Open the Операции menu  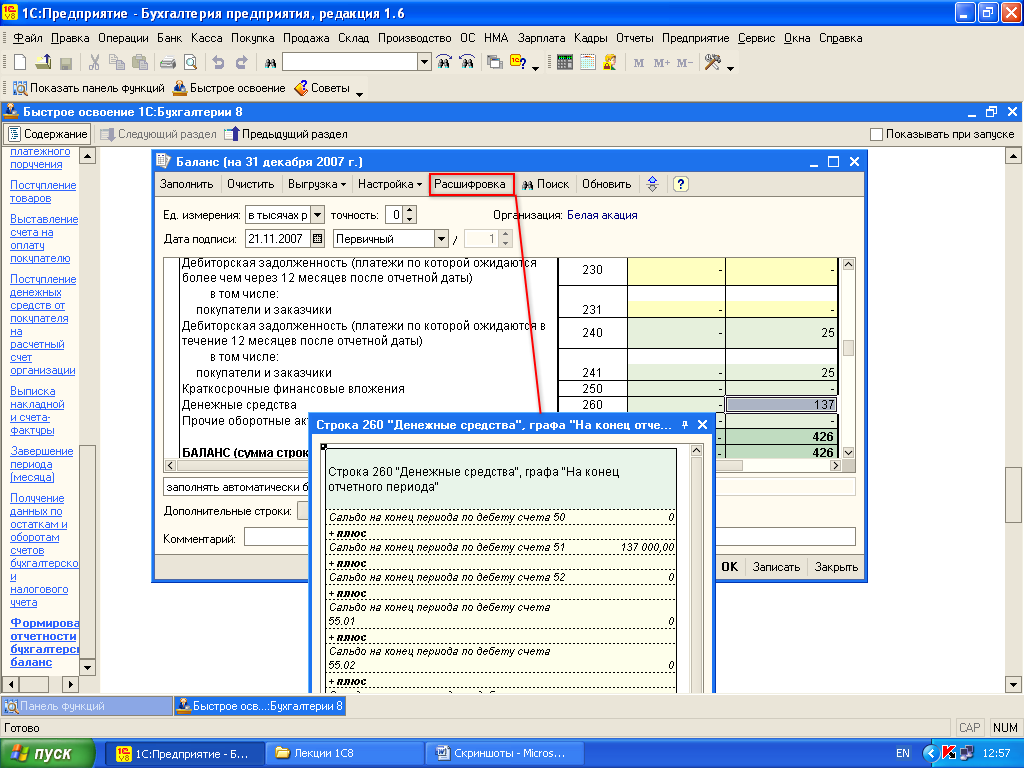[123, 38]
